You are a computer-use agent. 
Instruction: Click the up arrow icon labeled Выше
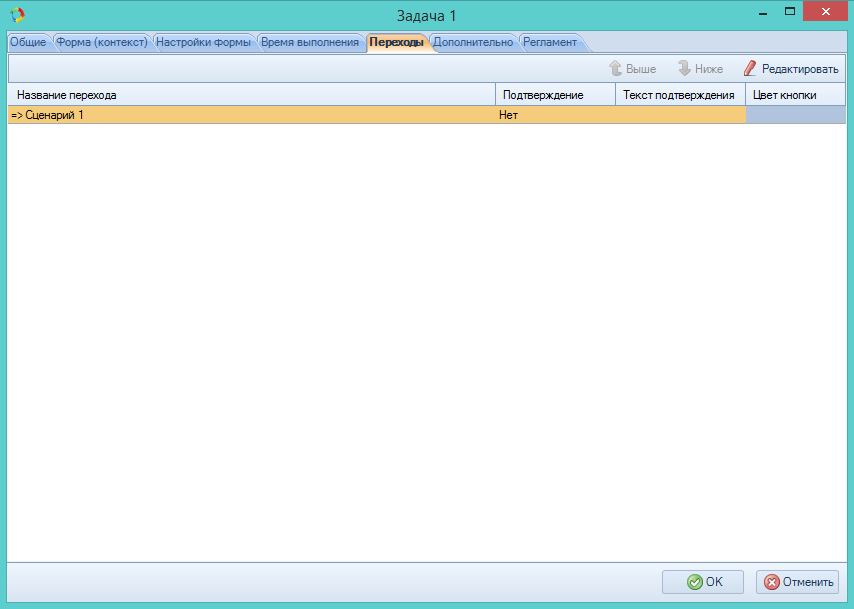(616, 69)
